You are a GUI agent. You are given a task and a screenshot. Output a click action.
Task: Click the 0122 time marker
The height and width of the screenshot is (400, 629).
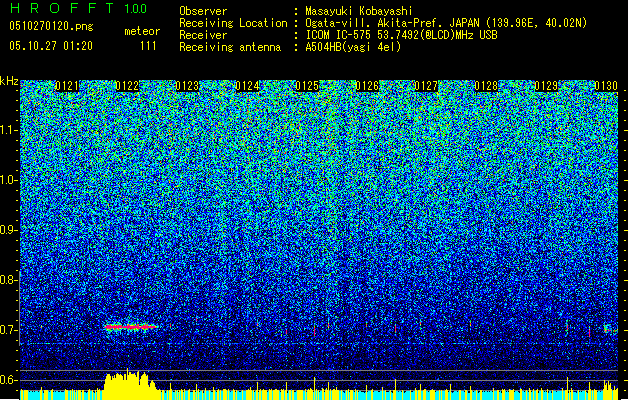coord(127,86)
